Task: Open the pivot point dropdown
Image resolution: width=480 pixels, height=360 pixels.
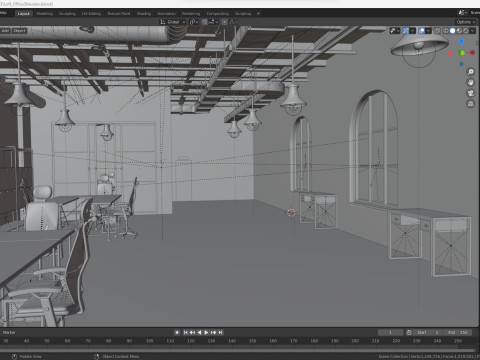Action: click(x=194, y=22)
